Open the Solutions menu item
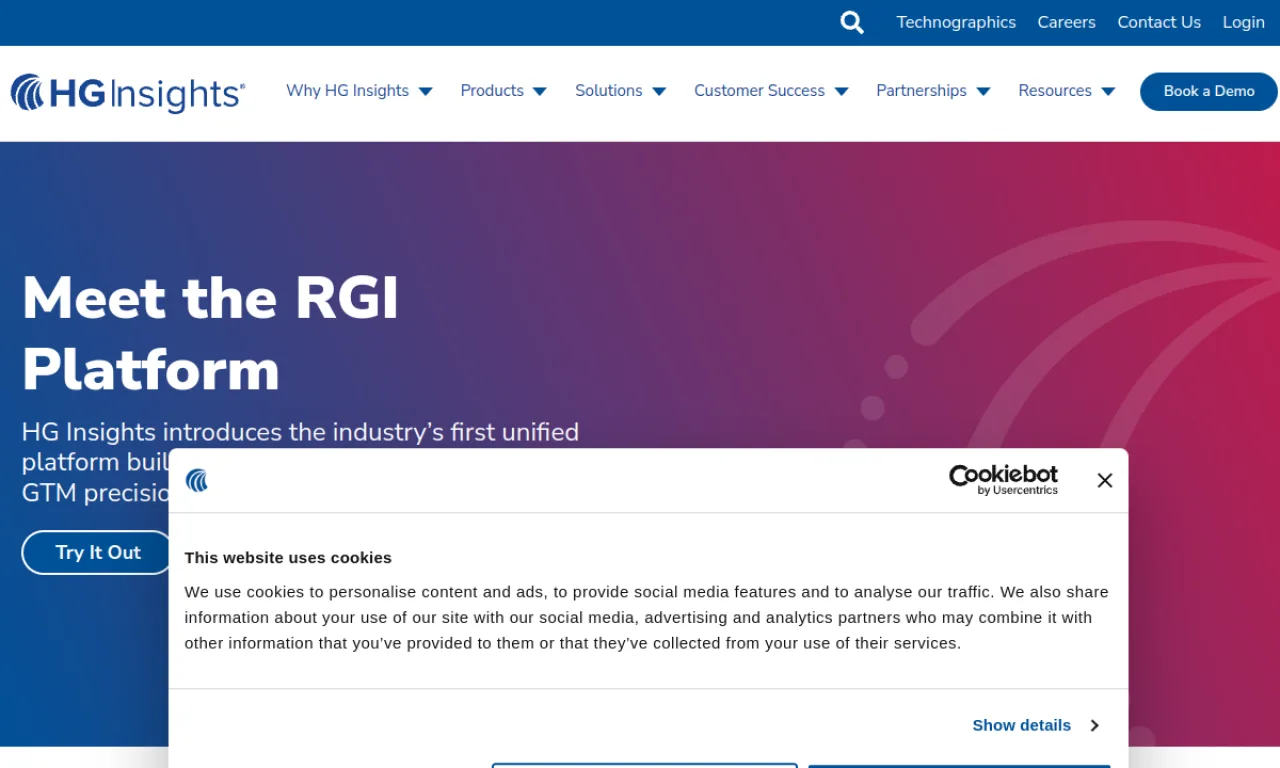 pyautogui.click(x=608, y=91)
